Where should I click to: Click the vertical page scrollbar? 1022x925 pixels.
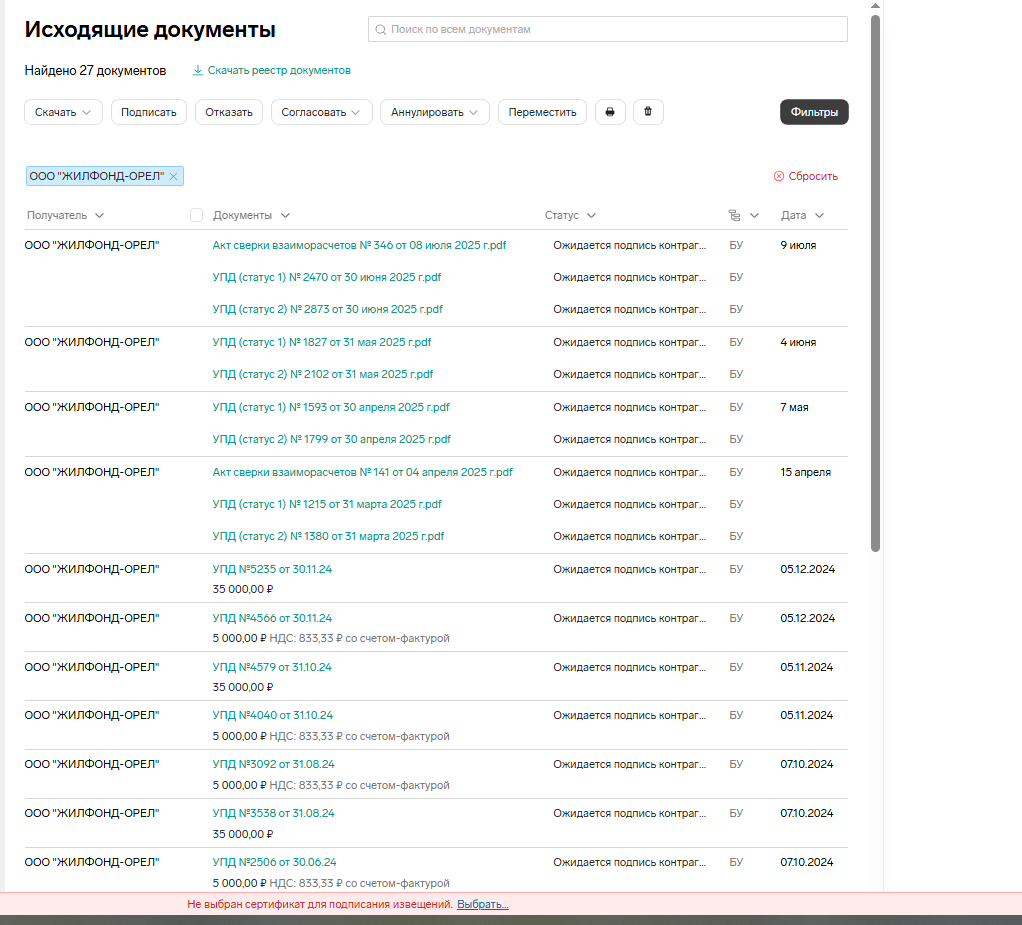point(875,284)
